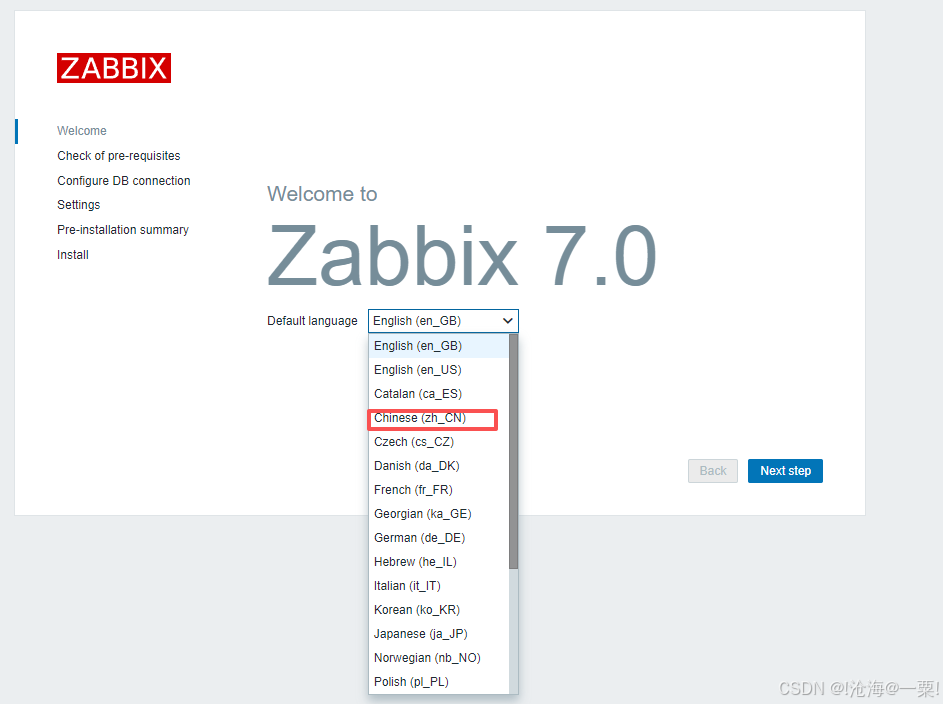Choose Hebrew (he_IL) language
The height and width of the screenshot is (704, 943).
[439, 562]
